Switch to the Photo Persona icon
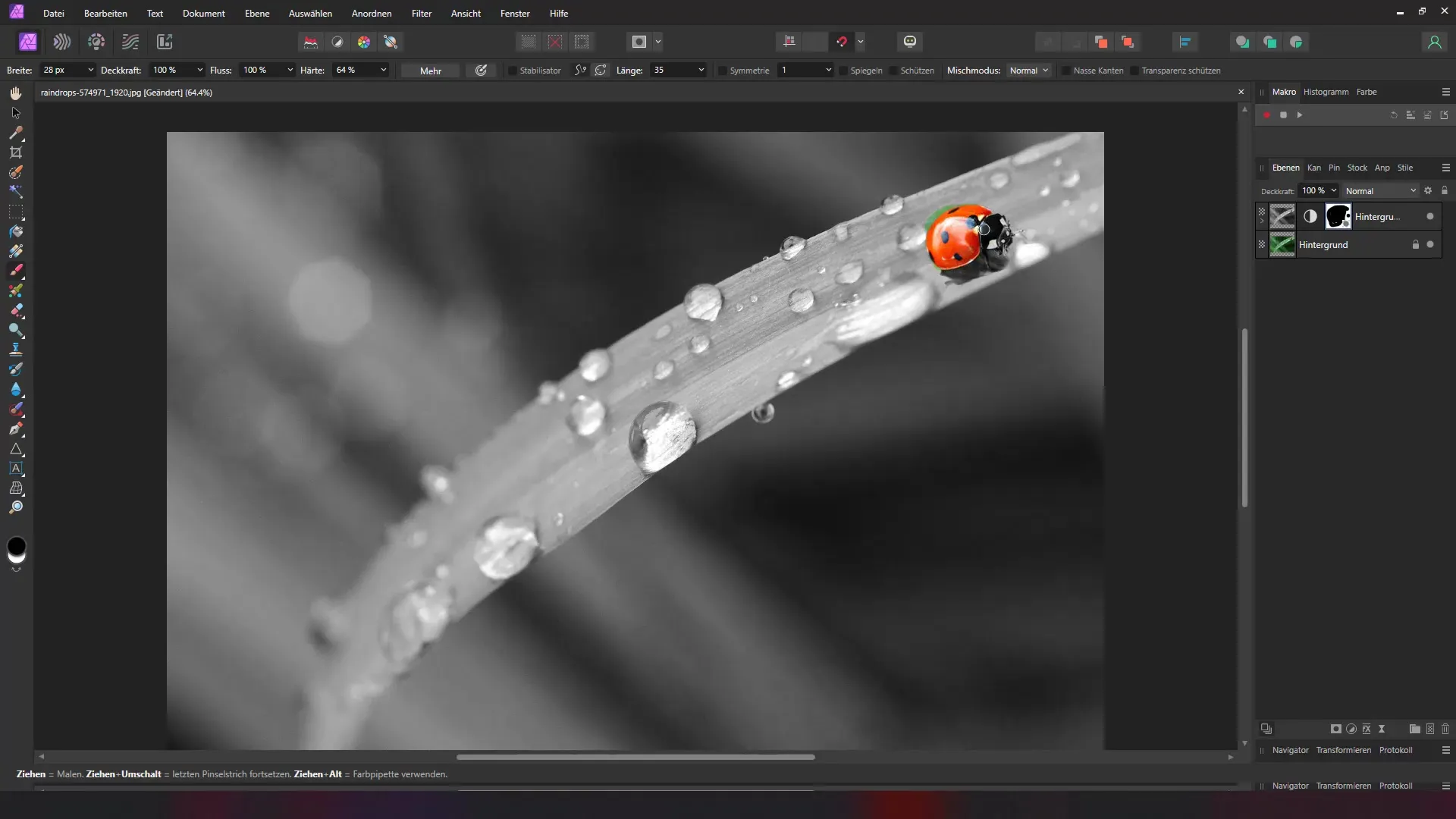Viewport: 1456px width, 819px height. pos(28,42)
